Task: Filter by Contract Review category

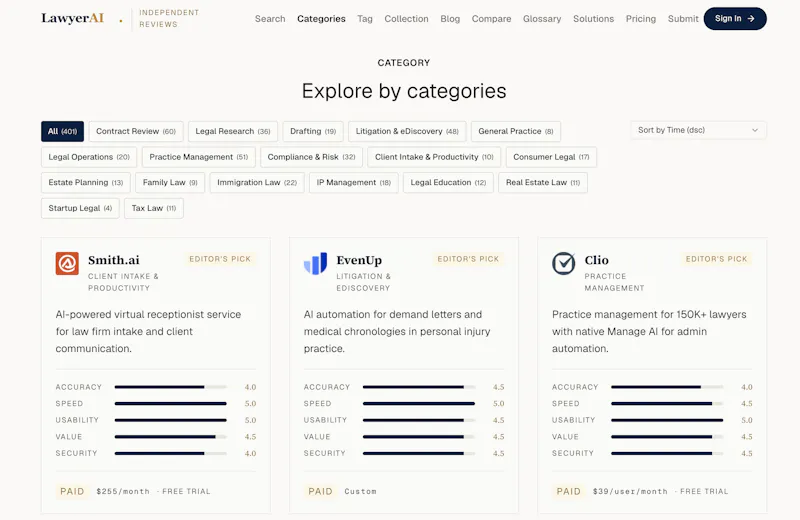Action: 136,131
